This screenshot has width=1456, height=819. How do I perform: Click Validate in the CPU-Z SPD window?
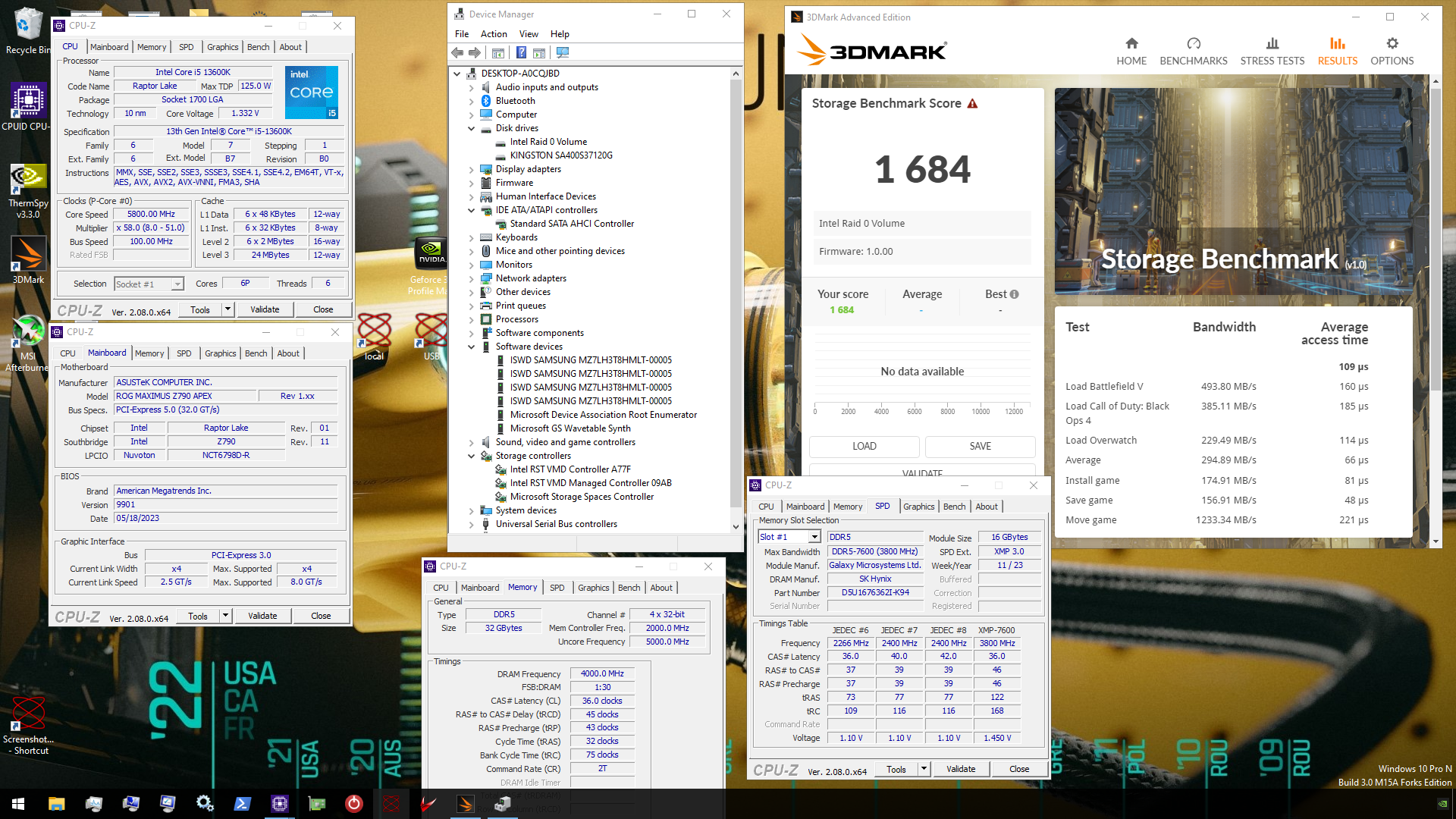[961, 770]
